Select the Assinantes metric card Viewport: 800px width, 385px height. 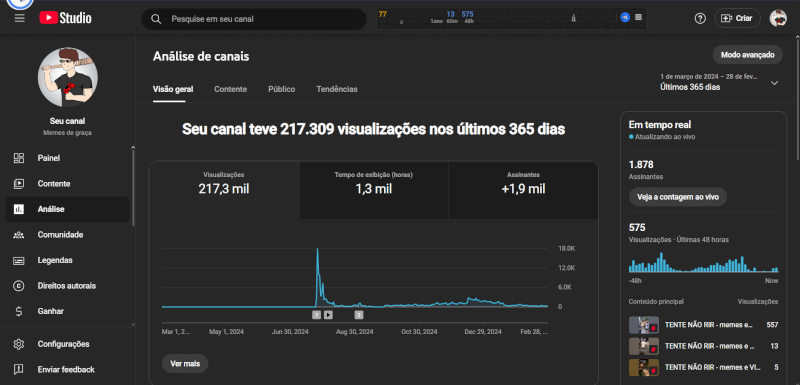pyautogui.click(x=523, y=190)
